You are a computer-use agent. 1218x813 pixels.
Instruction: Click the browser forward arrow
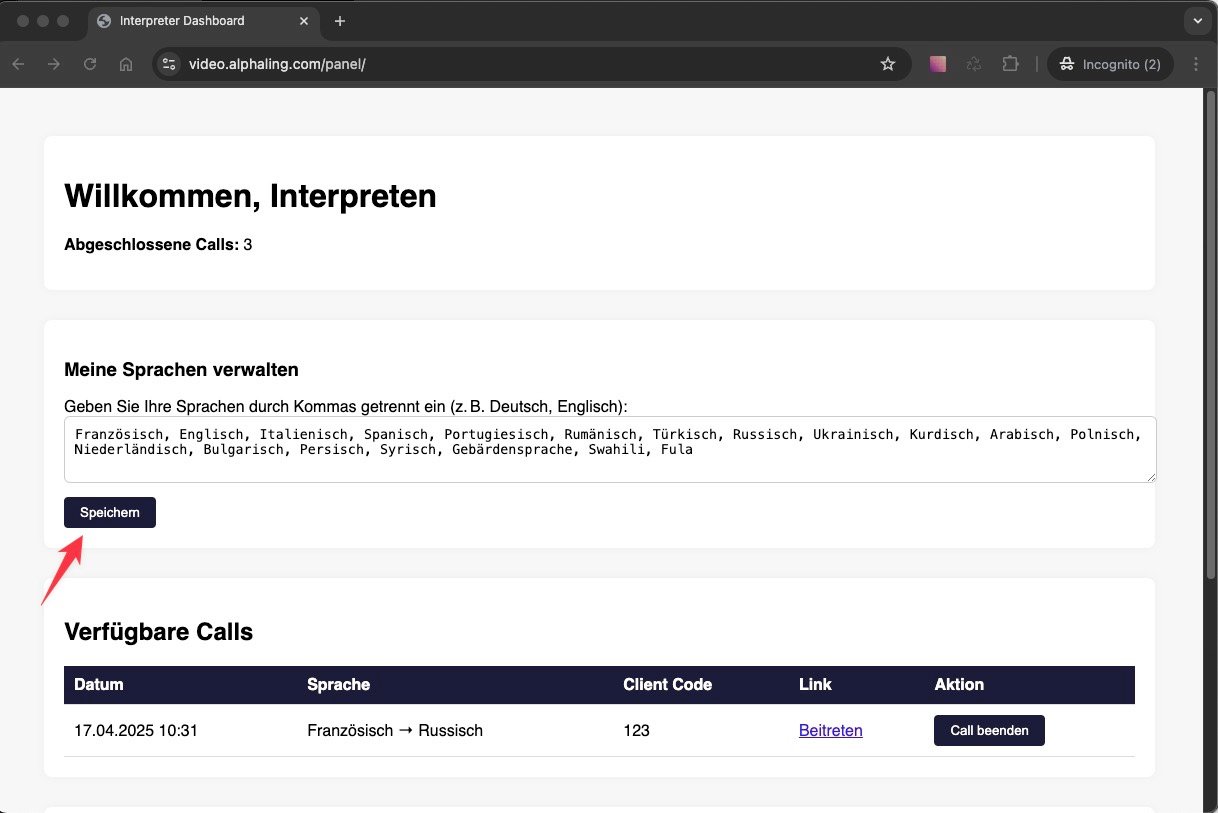54,64
